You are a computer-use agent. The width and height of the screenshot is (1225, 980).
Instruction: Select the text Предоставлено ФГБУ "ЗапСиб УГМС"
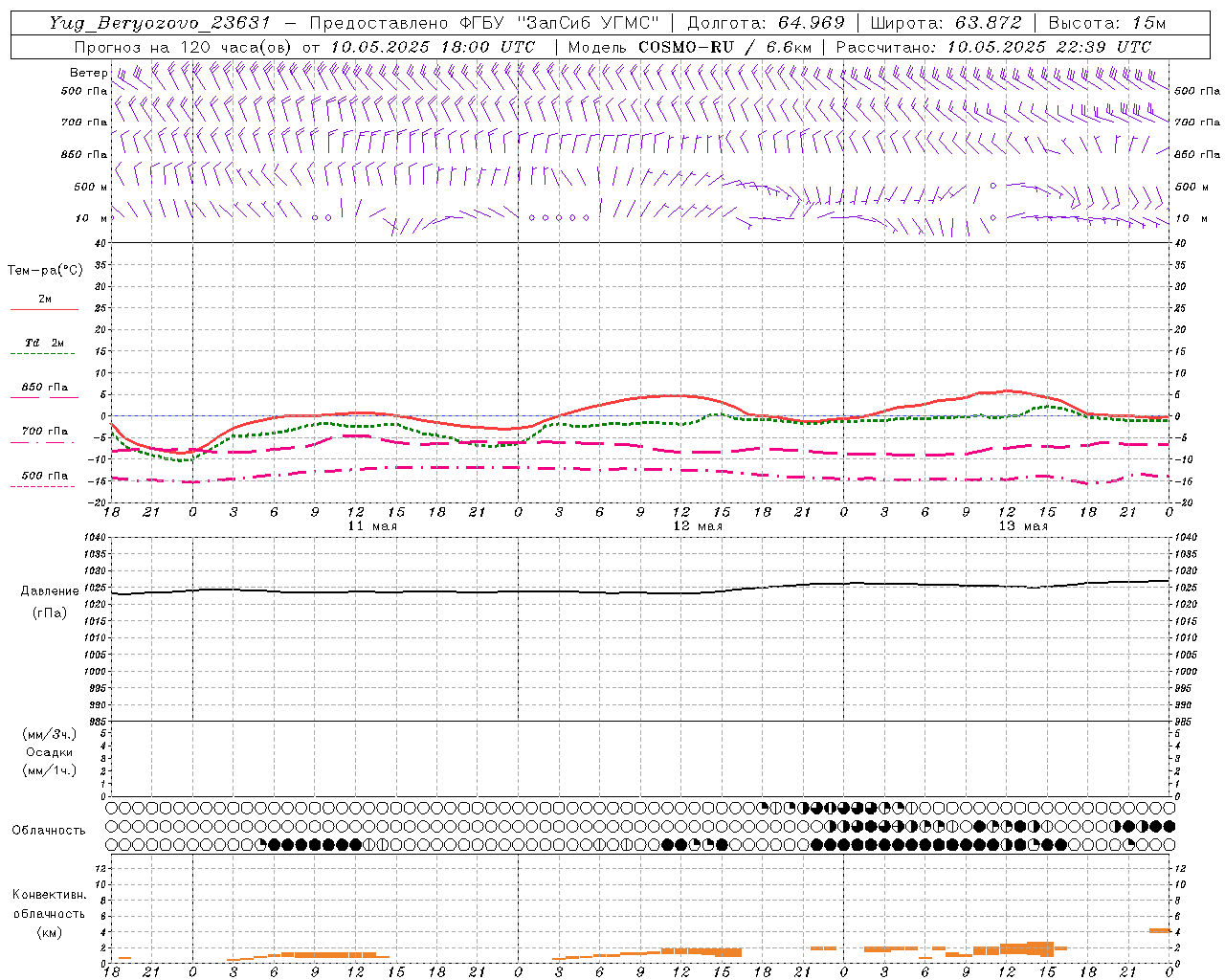(x=484, y=23)
